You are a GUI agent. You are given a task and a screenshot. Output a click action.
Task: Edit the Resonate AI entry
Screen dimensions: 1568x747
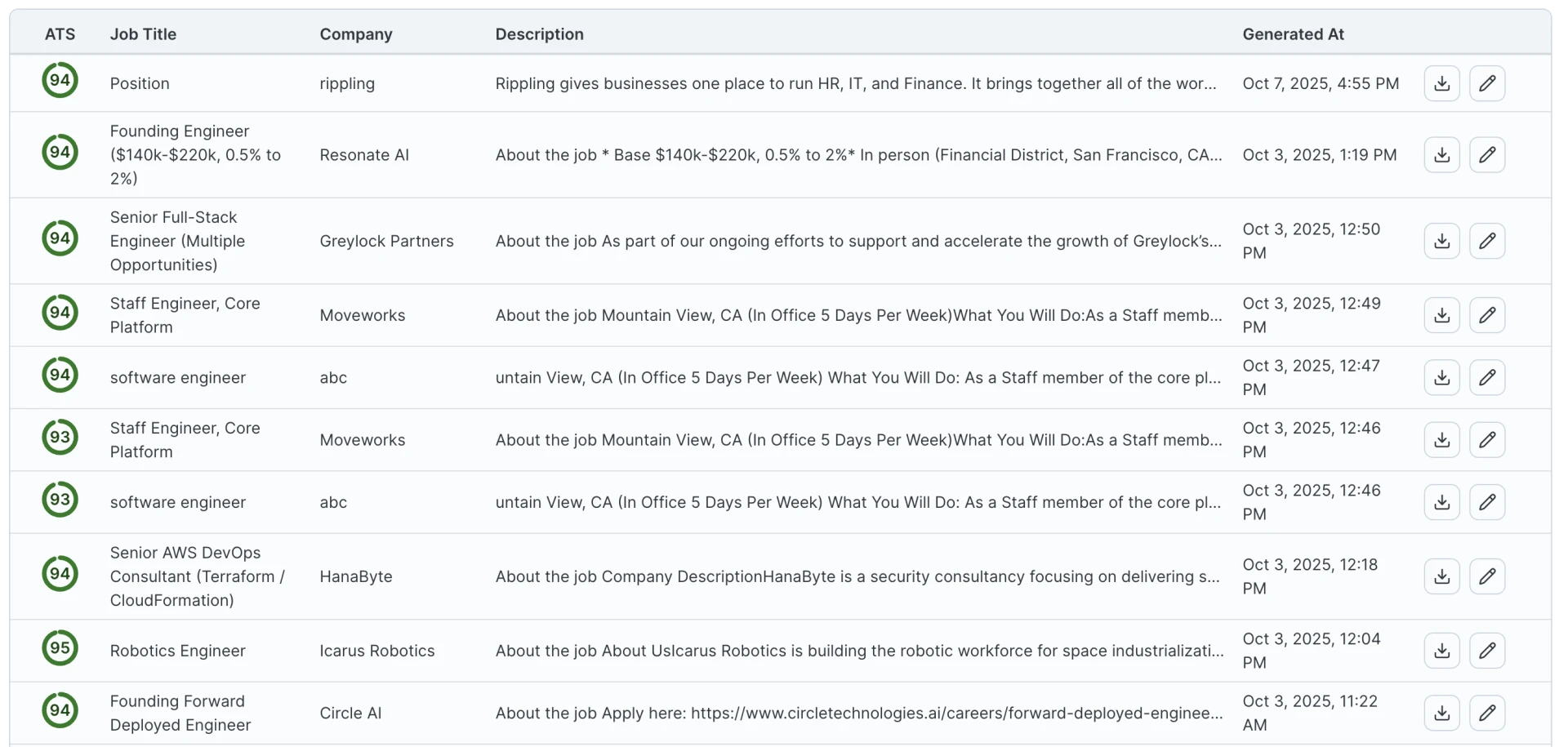[1487, 155]
